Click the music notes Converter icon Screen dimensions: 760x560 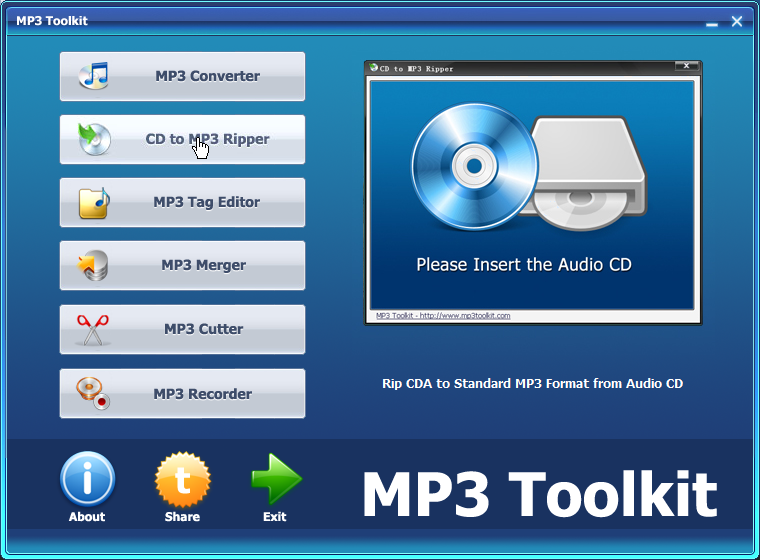[x=94, y=76]
